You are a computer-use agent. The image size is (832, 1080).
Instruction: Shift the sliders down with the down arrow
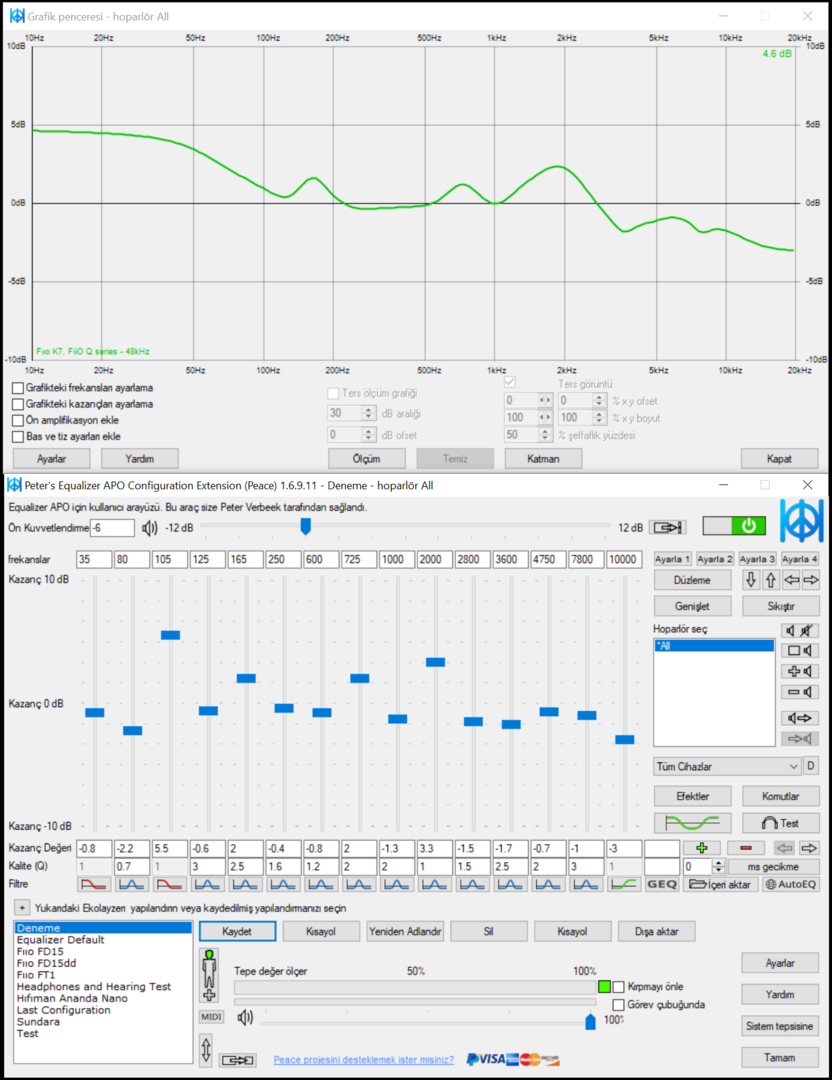point(751,580)
